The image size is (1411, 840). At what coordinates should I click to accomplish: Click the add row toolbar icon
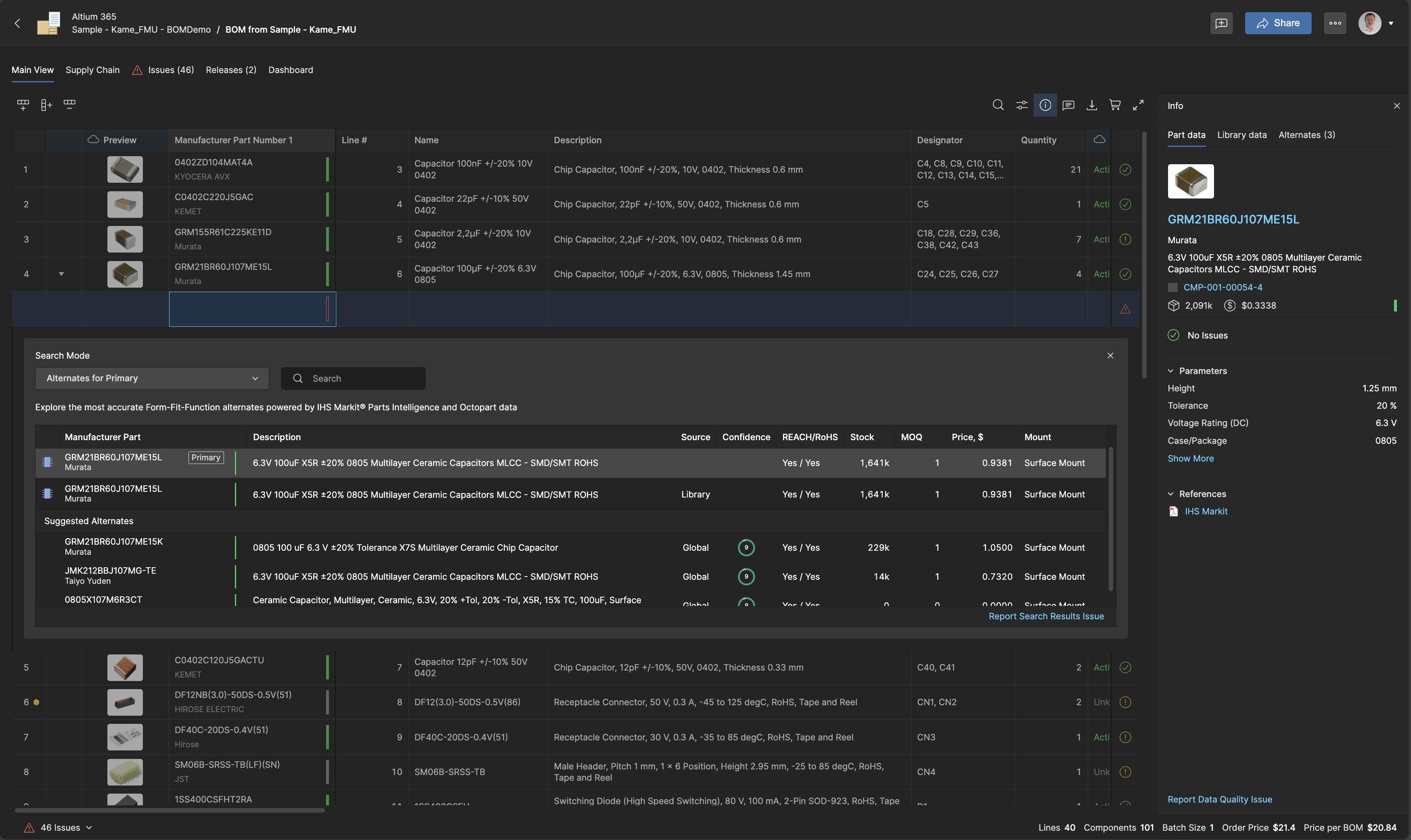[23, 105]
